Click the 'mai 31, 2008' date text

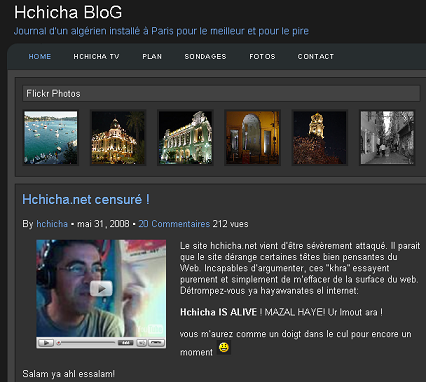point(103,224)
